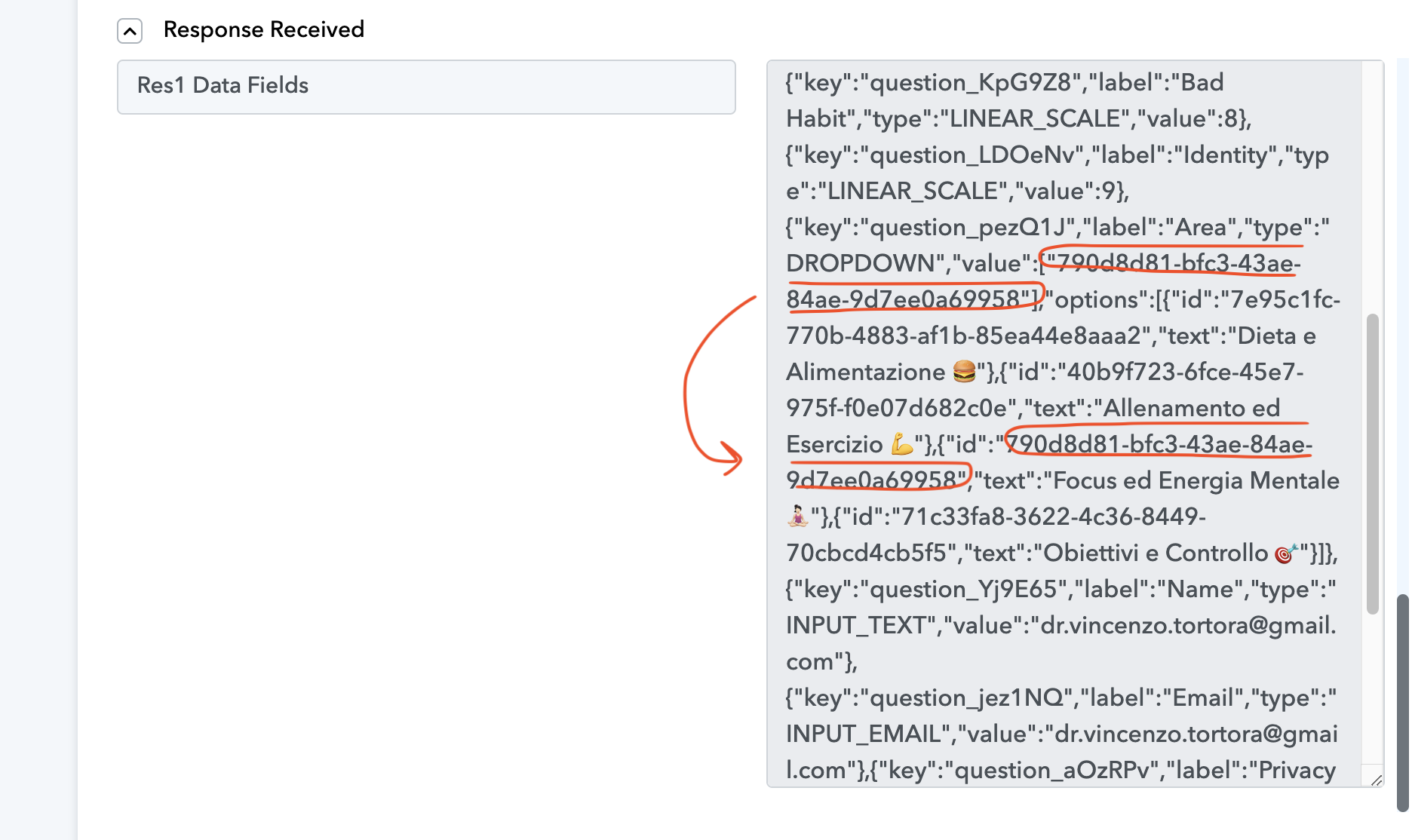This screenshot has height=840, width=1412.
Task: Click the Response Received heading
Action: [x=264, y=29]
